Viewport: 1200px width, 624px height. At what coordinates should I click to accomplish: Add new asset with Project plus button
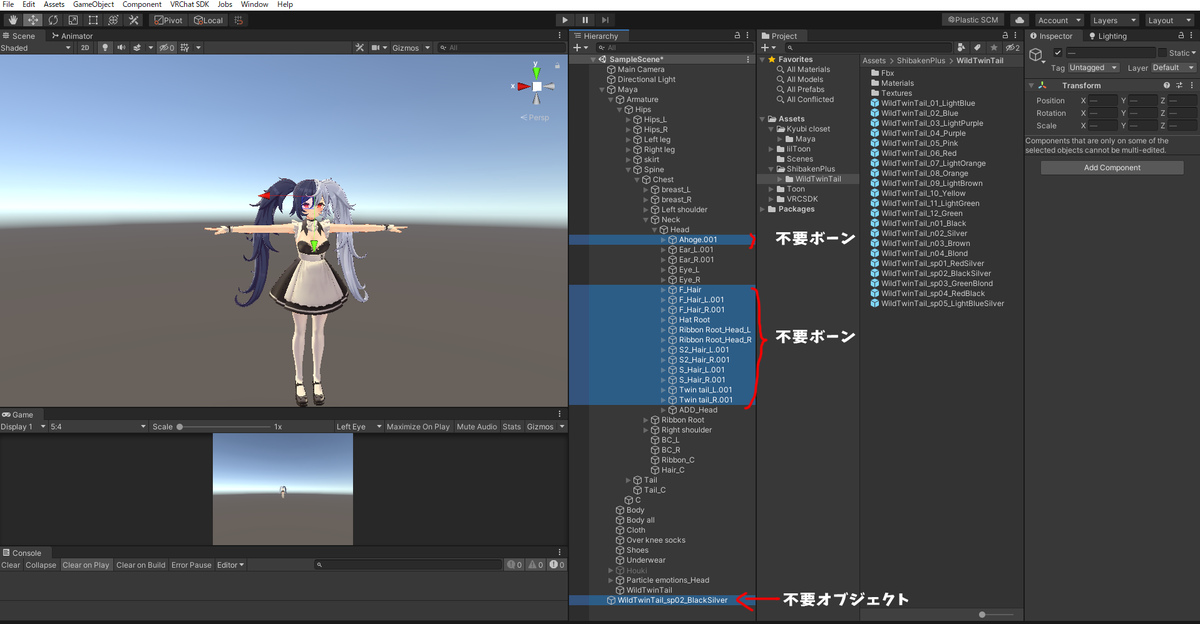pos(767,48)
